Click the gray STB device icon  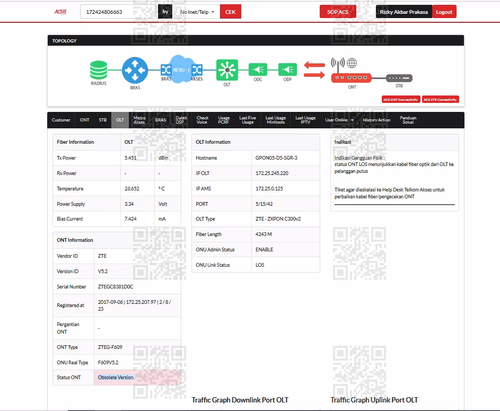(399, 78)
